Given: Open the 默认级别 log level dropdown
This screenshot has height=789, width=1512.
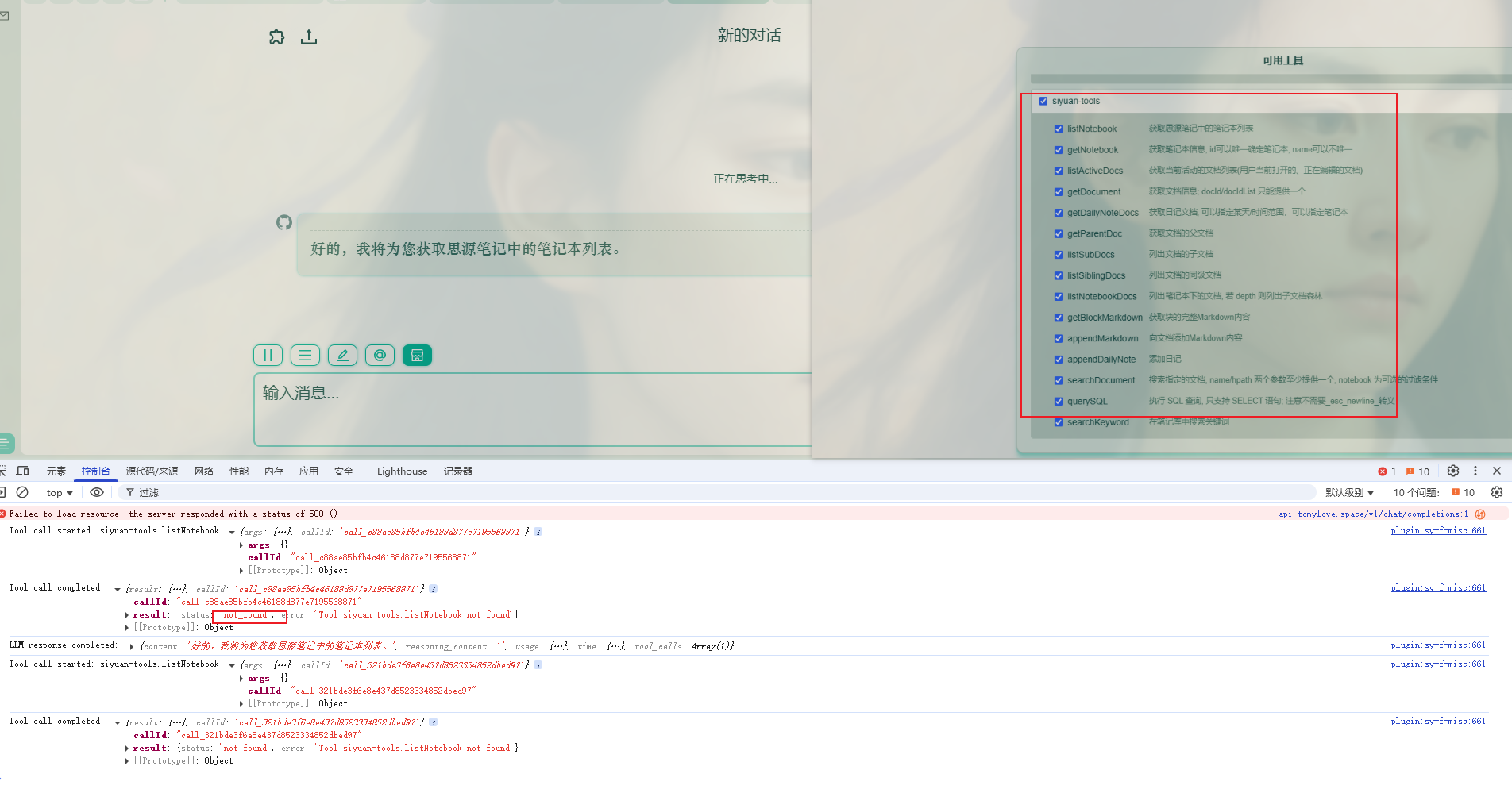Looking at the screenshot, I should point(1349,493).
